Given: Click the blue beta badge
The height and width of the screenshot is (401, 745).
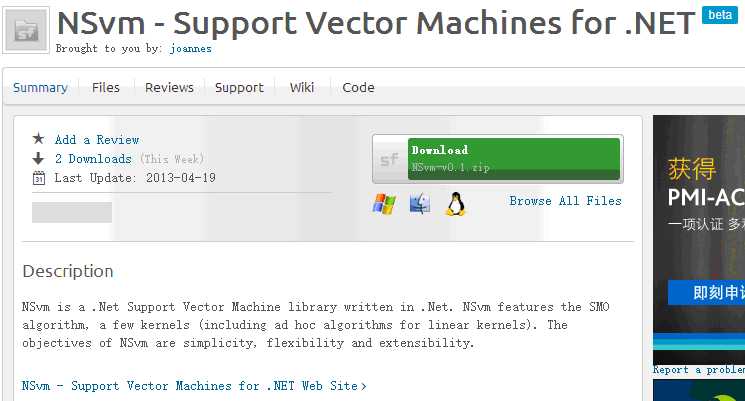Looking at the screenshot, I should [720, 15].
